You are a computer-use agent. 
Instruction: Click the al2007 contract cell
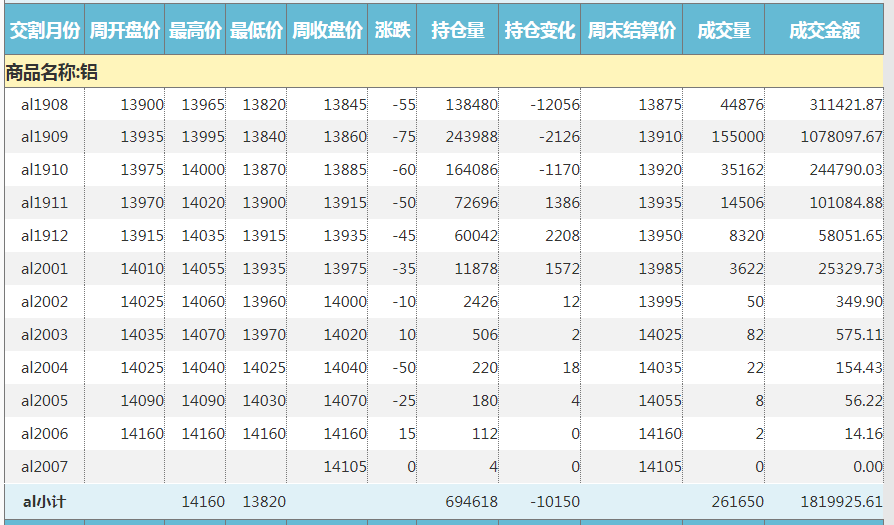(x=45, y=467)
